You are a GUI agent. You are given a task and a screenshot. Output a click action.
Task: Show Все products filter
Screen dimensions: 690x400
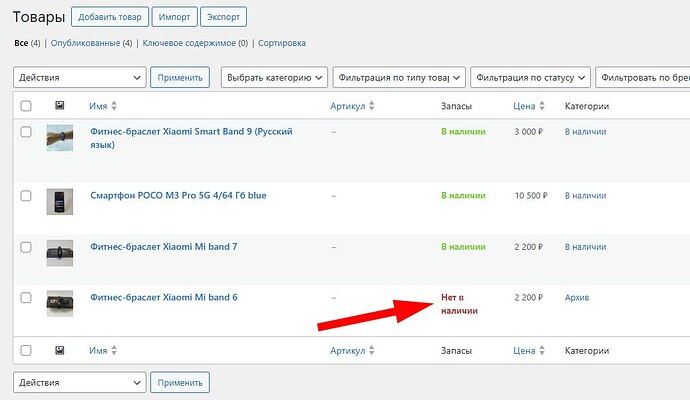pos(21,43)
